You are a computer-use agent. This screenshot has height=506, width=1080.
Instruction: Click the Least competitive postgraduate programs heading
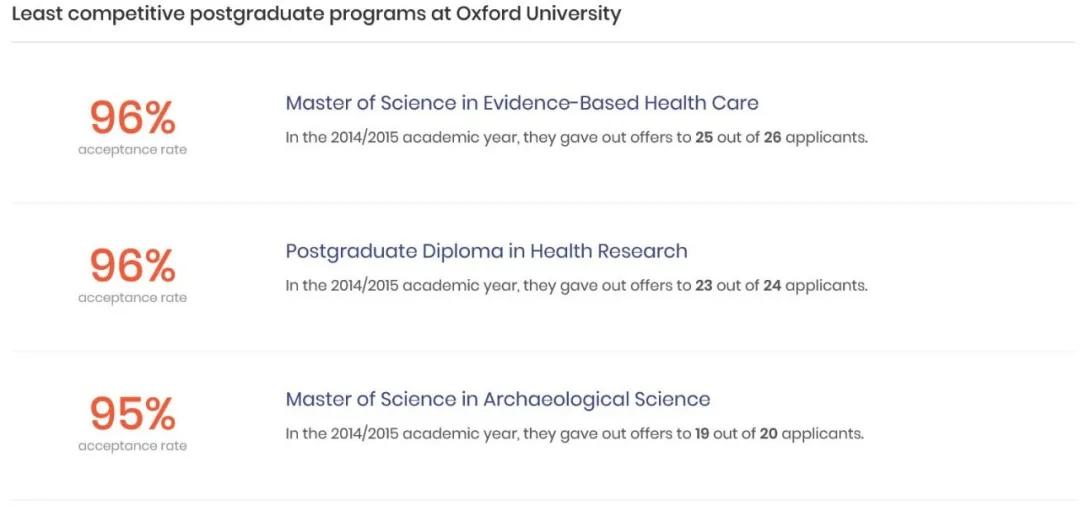coord(316,14)
